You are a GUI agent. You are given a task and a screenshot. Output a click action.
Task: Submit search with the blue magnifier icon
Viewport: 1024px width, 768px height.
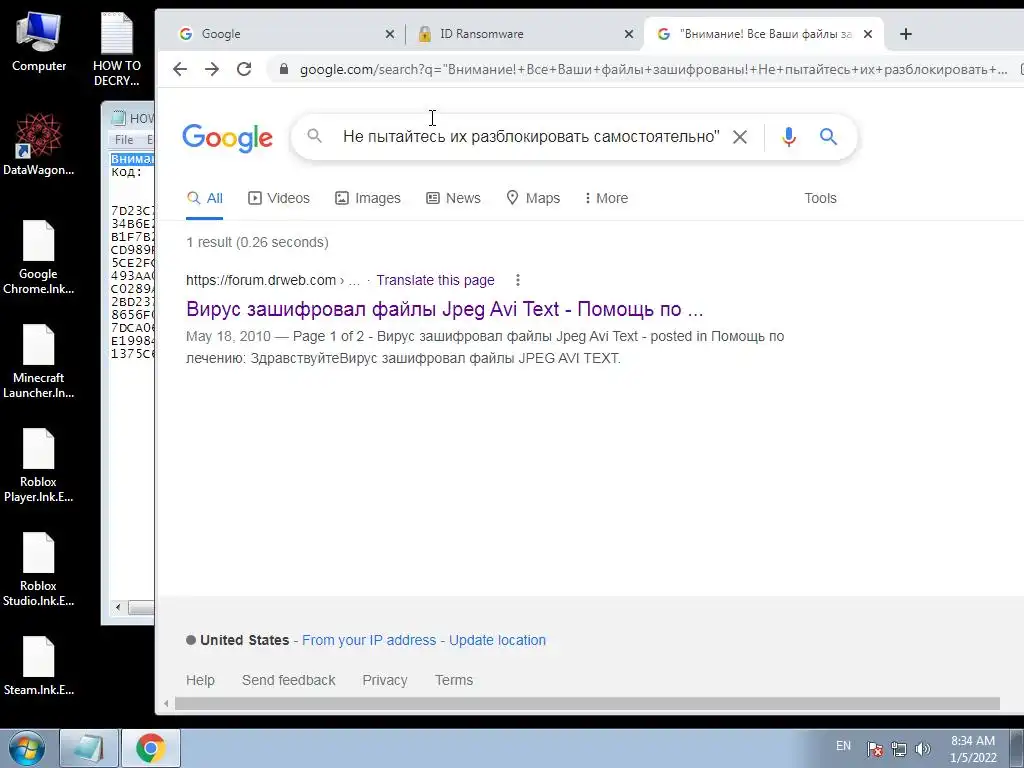click(828, 136)
